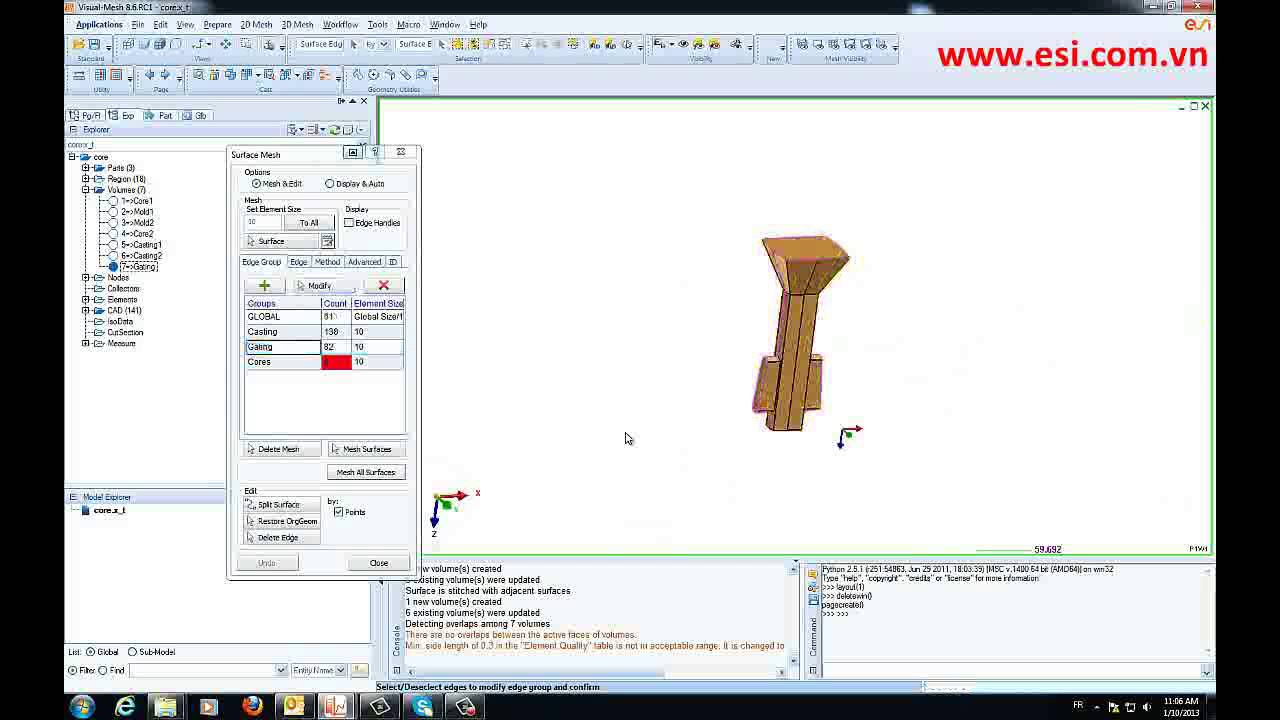
Task: Click the Restore OrgGeom button
Action: click(282, 521)
